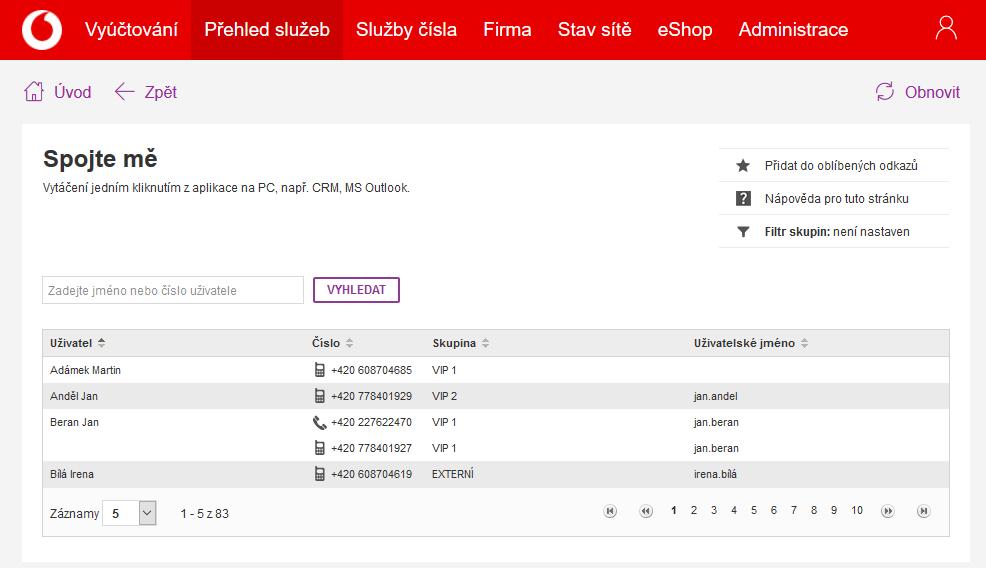Click the Úvod home link
This screenshot has width=986, height=568.
click(72, 92)
